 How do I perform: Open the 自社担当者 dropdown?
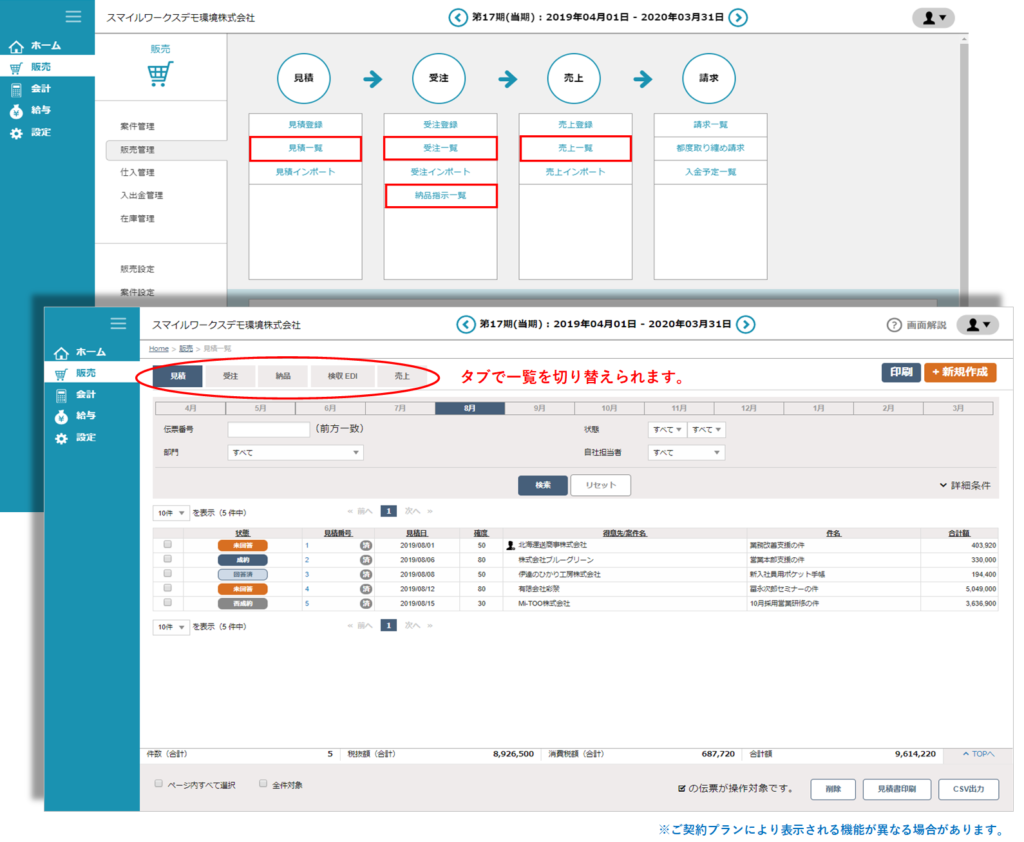click(687, 453)
